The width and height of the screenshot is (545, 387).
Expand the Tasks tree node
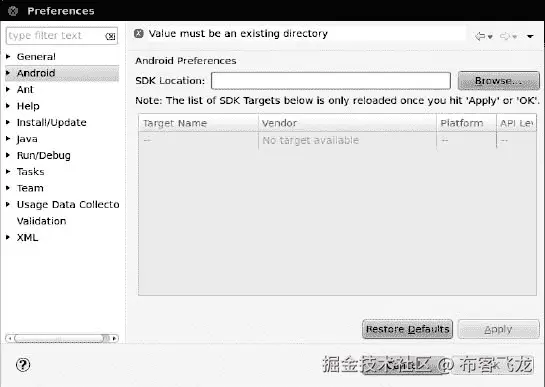(x=8, y=171)
